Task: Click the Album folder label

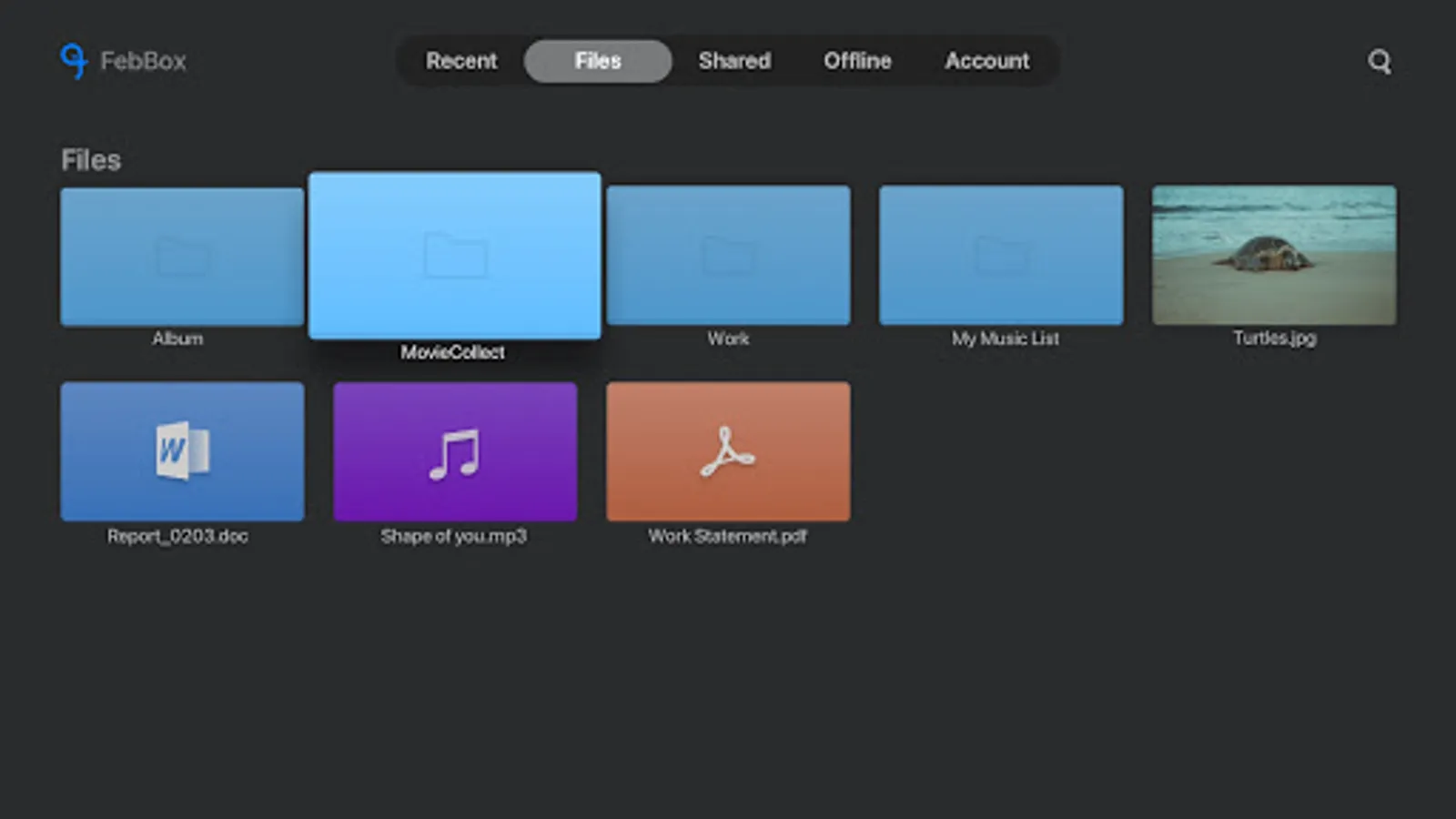Action: click(177, 339)
